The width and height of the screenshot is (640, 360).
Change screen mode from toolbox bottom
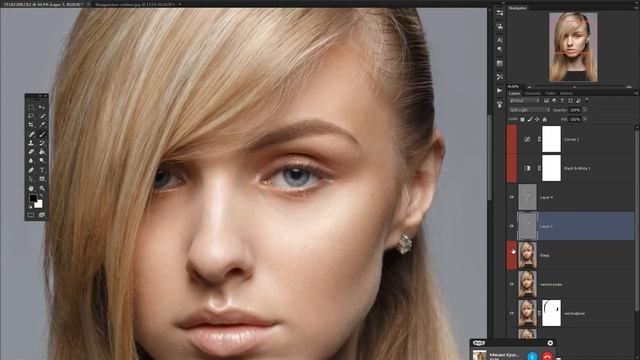coord(42,215)
